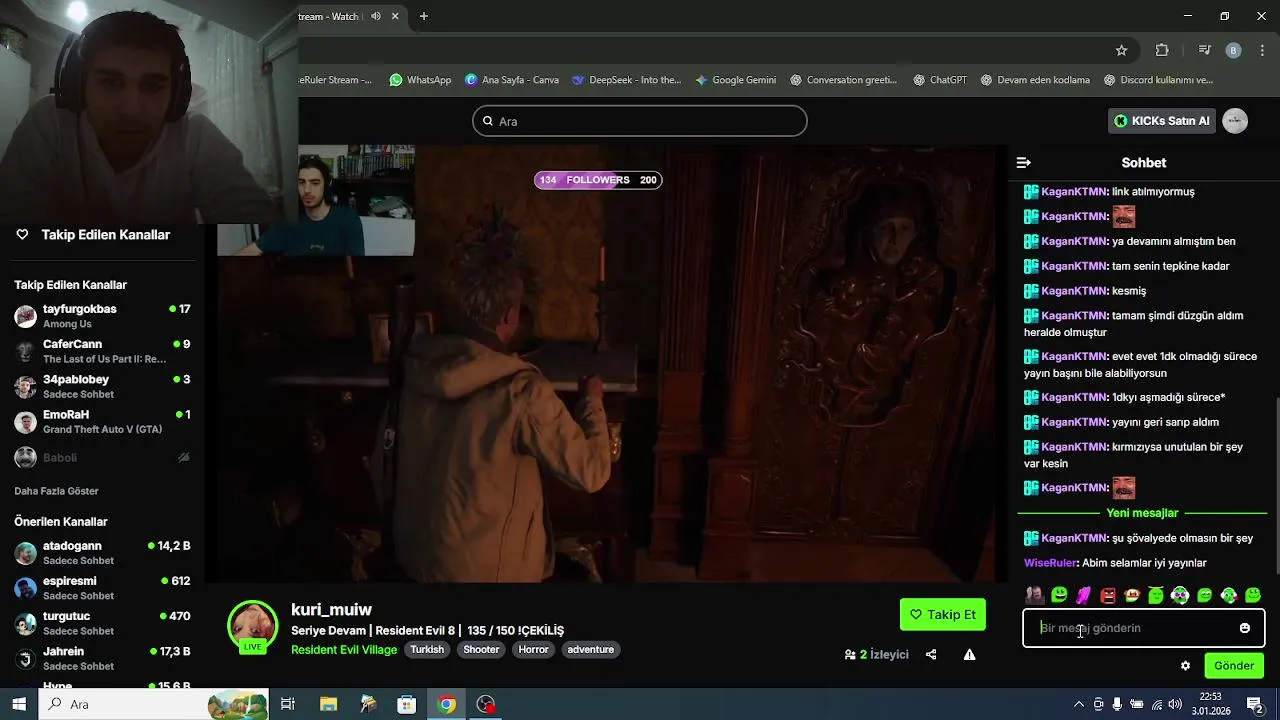Open a new browser tab
1280x720 pixels.
[424, 16]
